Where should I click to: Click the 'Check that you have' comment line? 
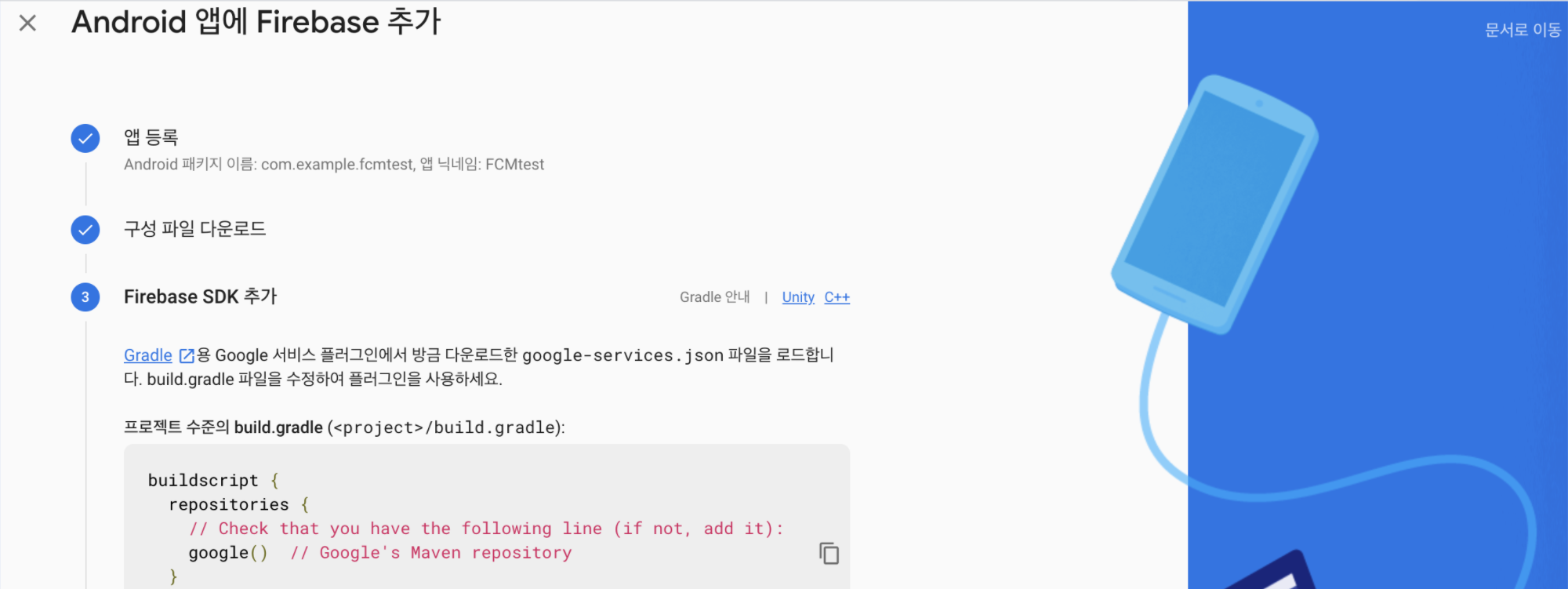(486, 529)
